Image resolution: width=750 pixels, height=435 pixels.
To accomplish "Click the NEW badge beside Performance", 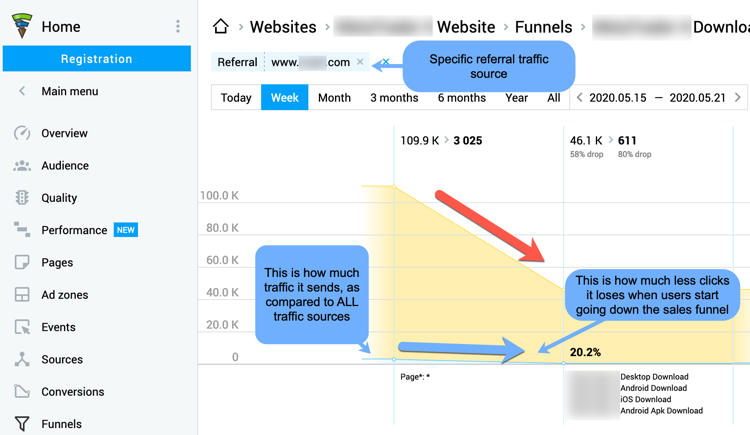I will 126,230.
